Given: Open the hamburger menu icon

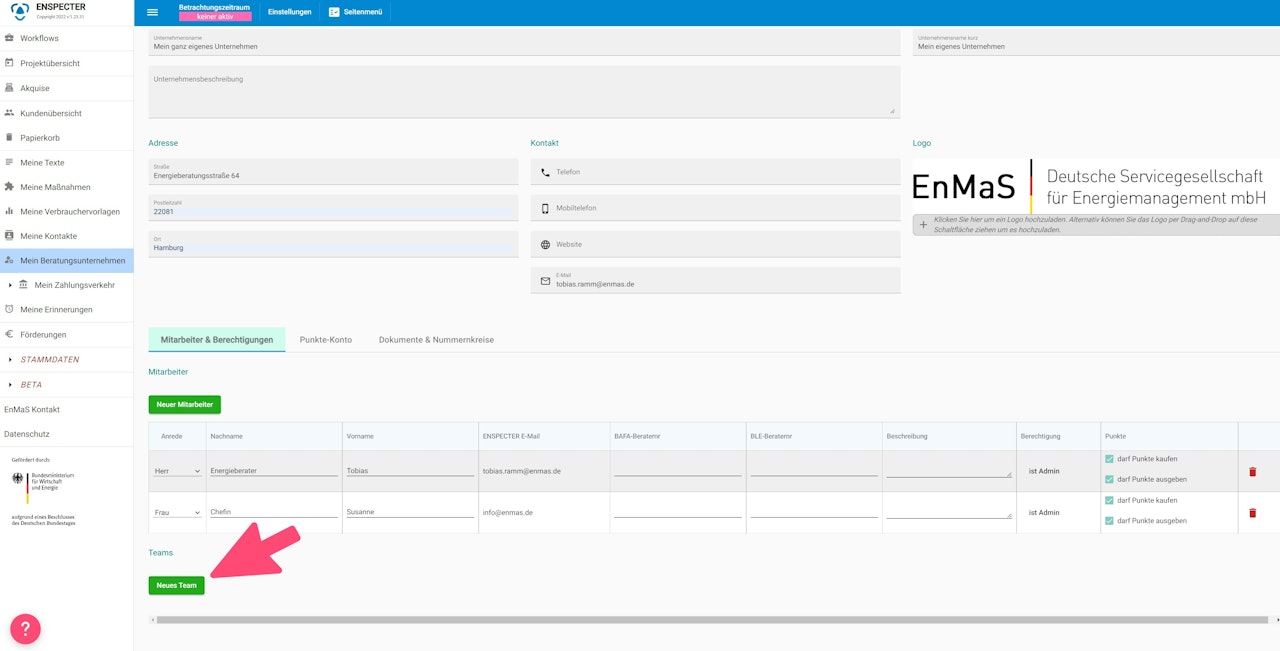Looking at the screenshot, I should (x=152, y=12).
